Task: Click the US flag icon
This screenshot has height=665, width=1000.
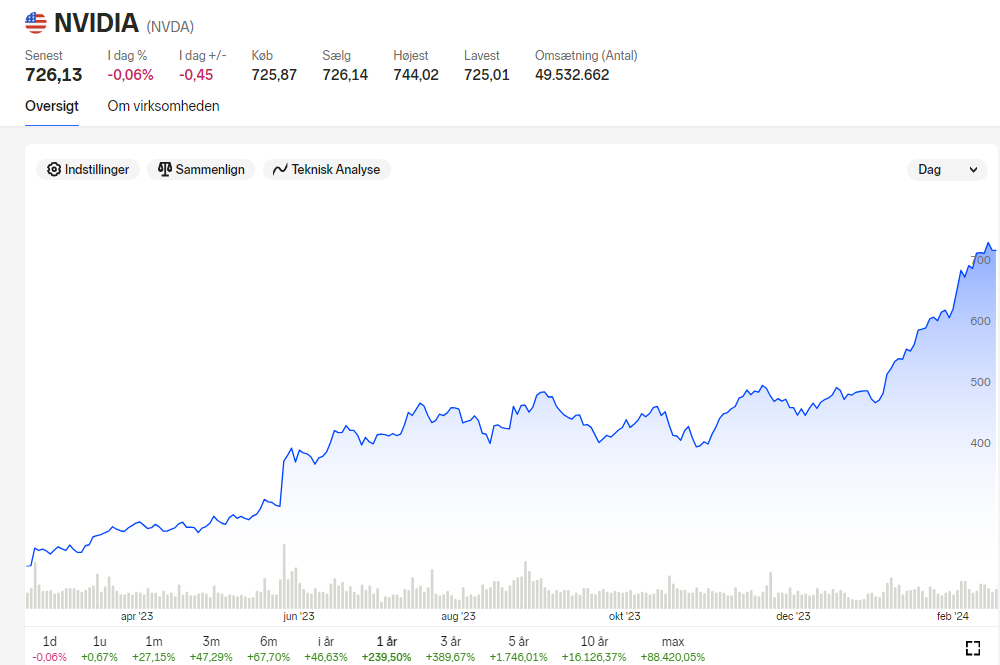Action: pyautogui.click(x=36, y=23)
